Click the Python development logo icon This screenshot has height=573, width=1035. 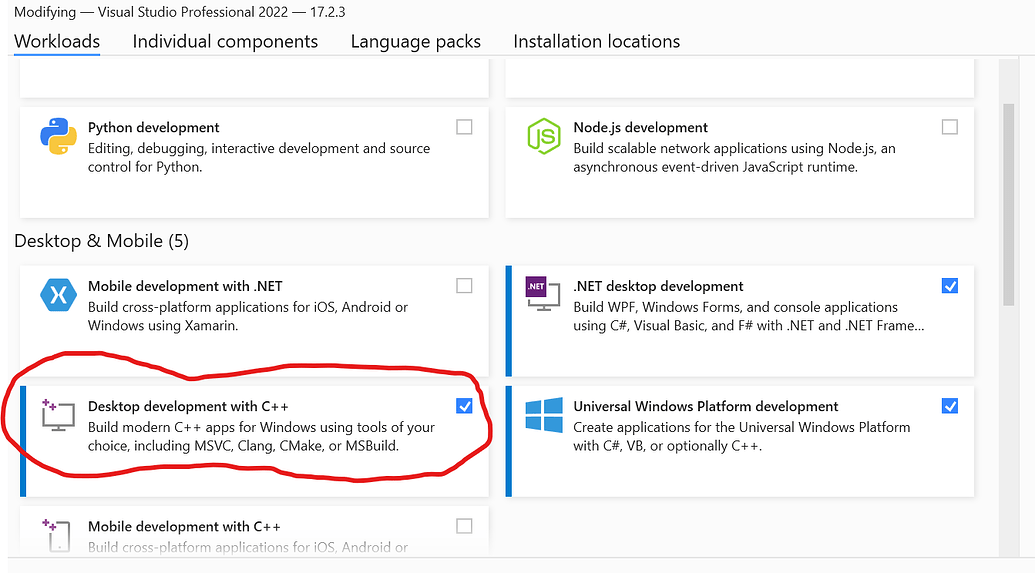click(x=58, y=137)
